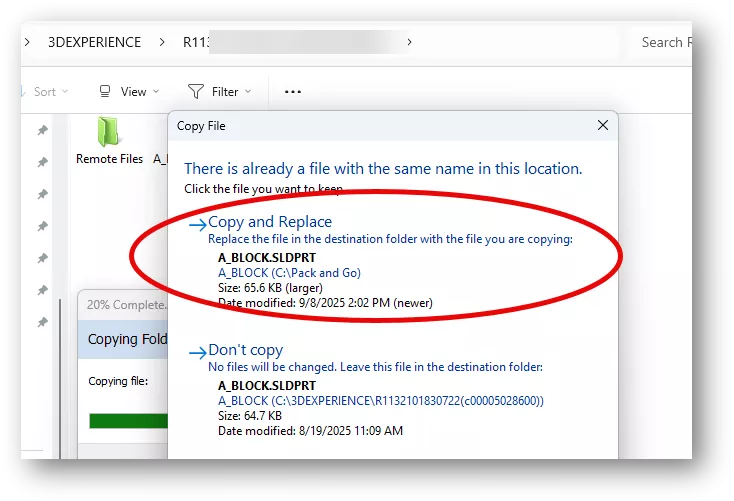Click destination file name under Don't copy

(267, 385)
